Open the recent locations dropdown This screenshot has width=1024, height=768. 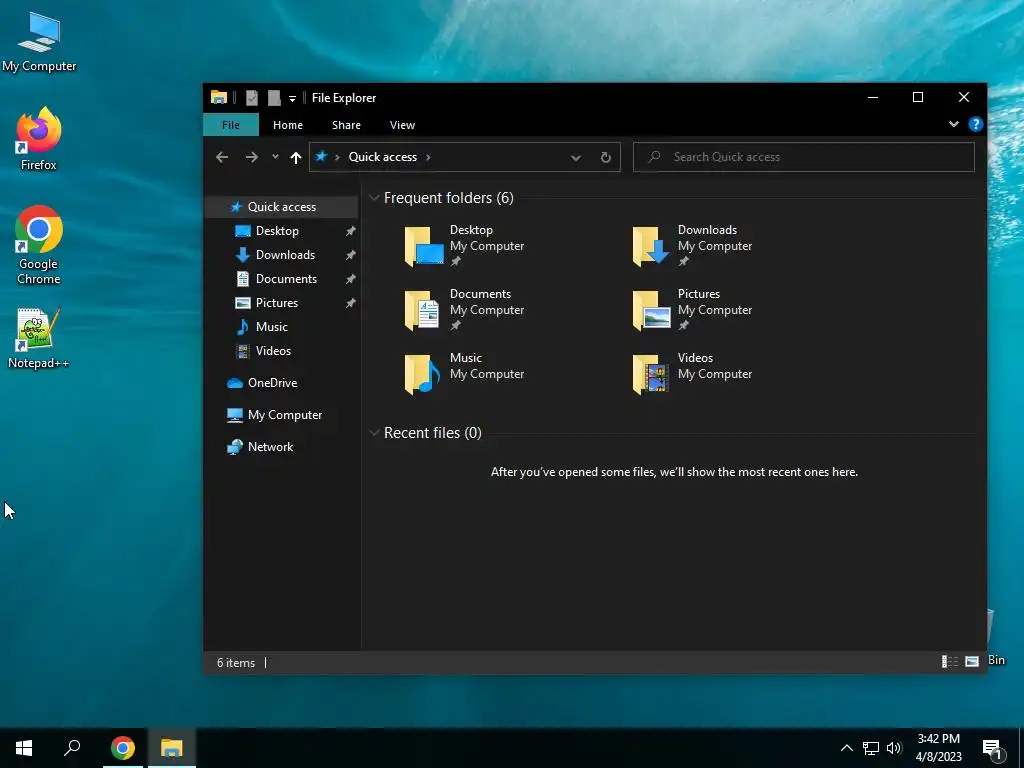(x=275, y=157)
